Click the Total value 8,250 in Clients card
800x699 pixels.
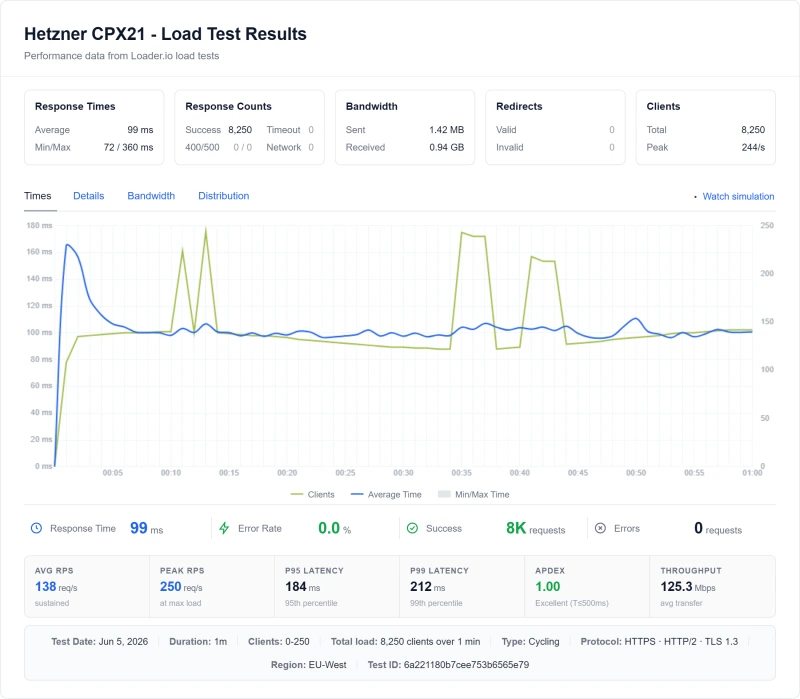(x=753, y=130)
